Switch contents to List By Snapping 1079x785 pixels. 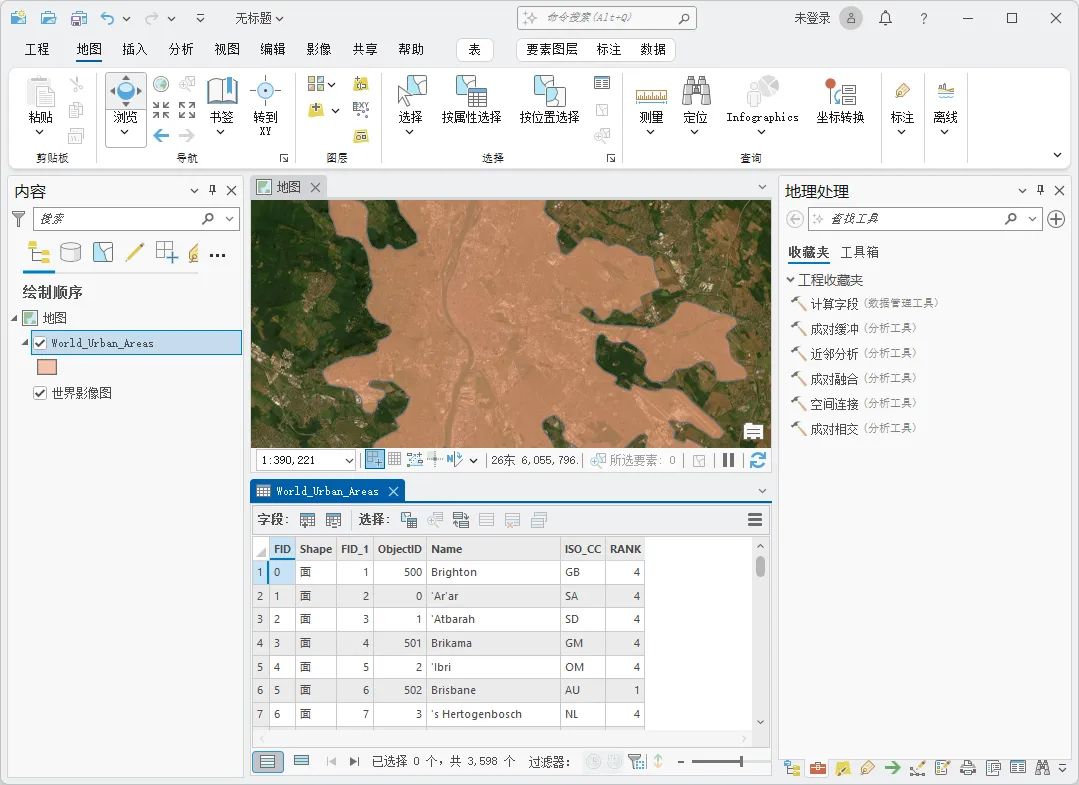coord(167,252)
